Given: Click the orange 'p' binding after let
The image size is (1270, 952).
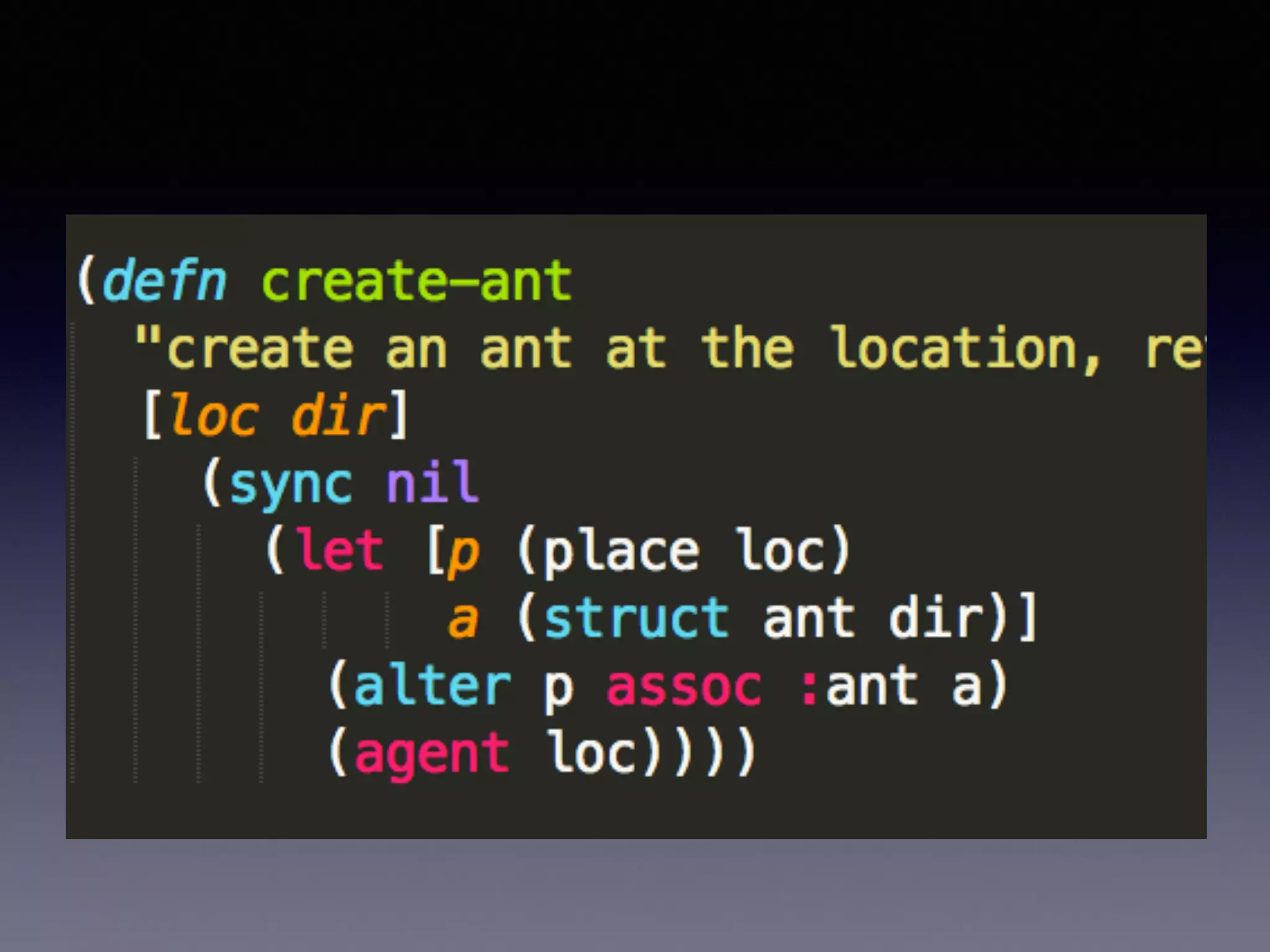Looking at the screenshot, I should (x=464, y=553).
